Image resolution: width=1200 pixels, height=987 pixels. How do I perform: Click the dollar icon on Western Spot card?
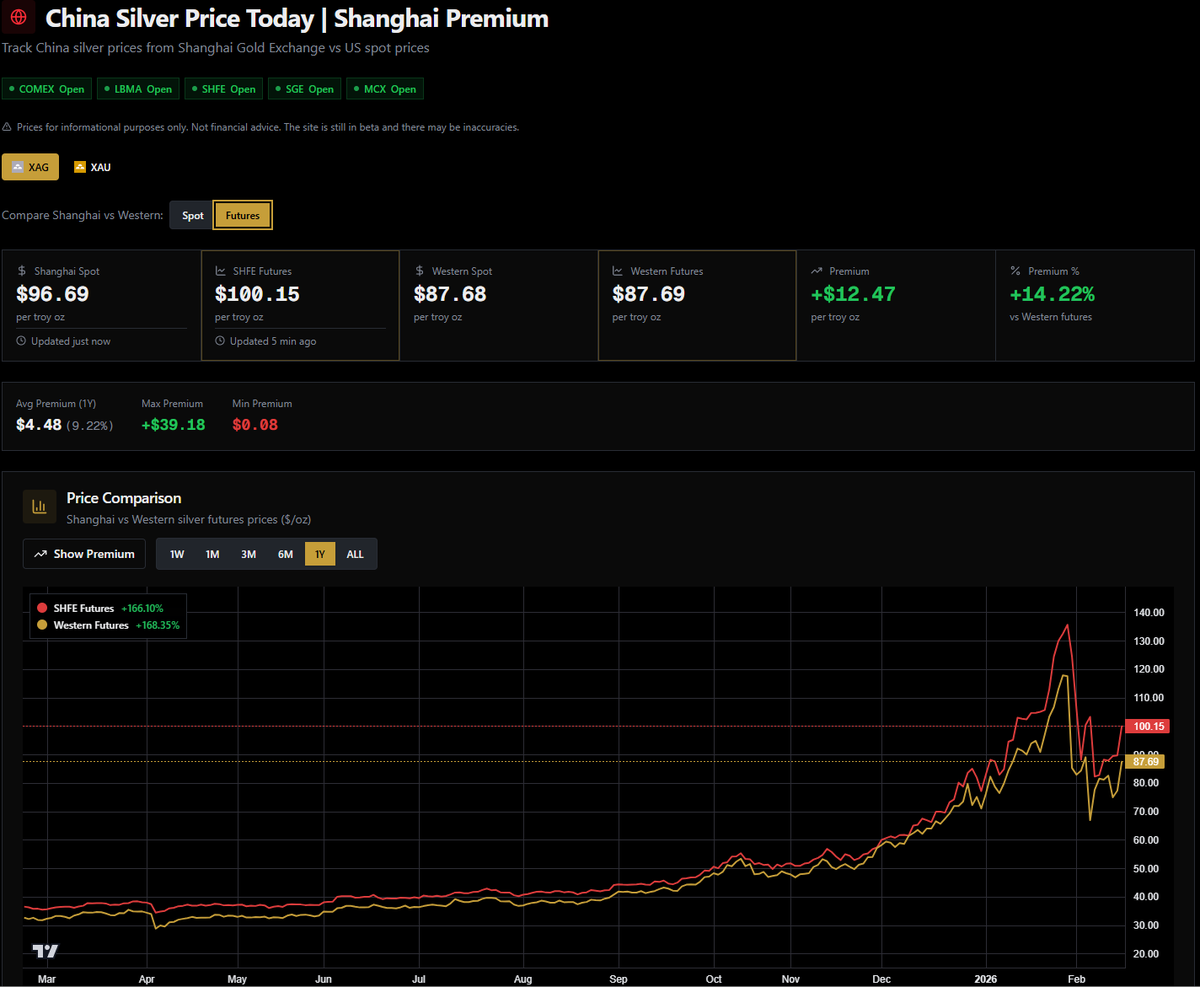point(420,271)
